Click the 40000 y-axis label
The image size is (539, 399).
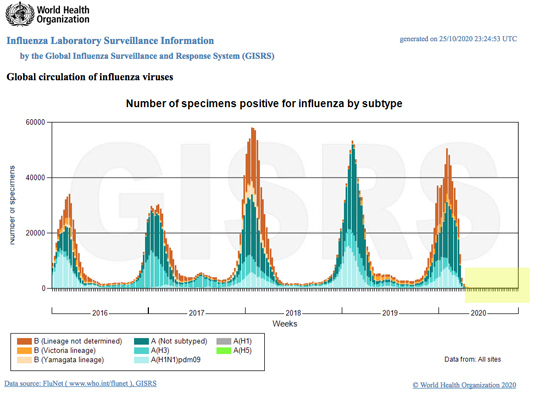35,178
